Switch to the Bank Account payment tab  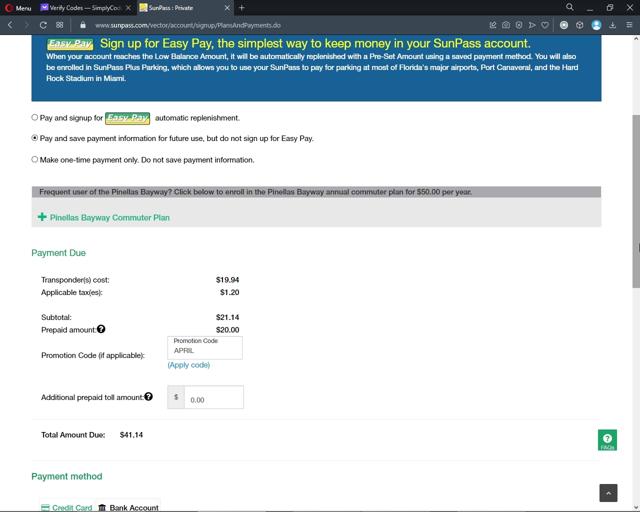129,508
